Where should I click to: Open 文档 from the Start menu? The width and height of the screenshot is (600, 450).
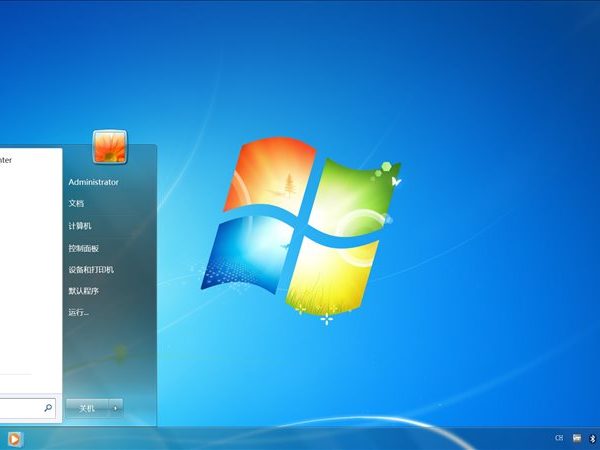tap(76, 204)
